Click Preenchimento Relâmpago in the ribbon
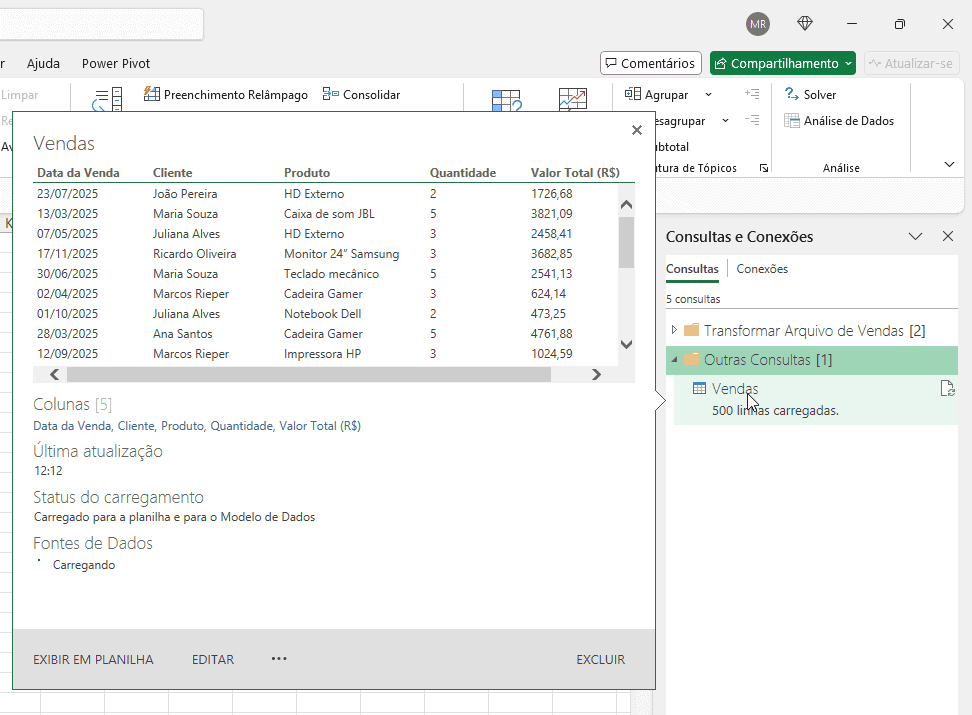The height and width of the screenshot is (715, 972). (x=226, y=95)
